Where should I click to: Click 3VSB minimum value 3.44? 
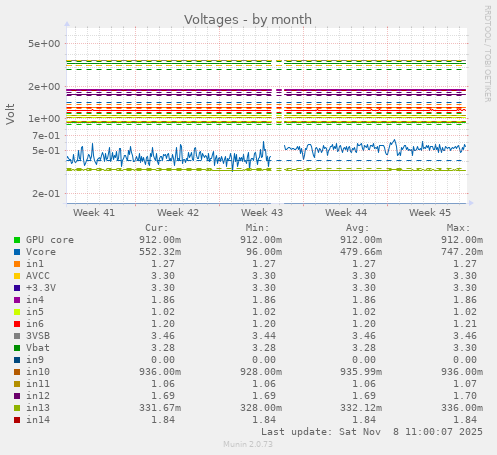click(264, 336)
